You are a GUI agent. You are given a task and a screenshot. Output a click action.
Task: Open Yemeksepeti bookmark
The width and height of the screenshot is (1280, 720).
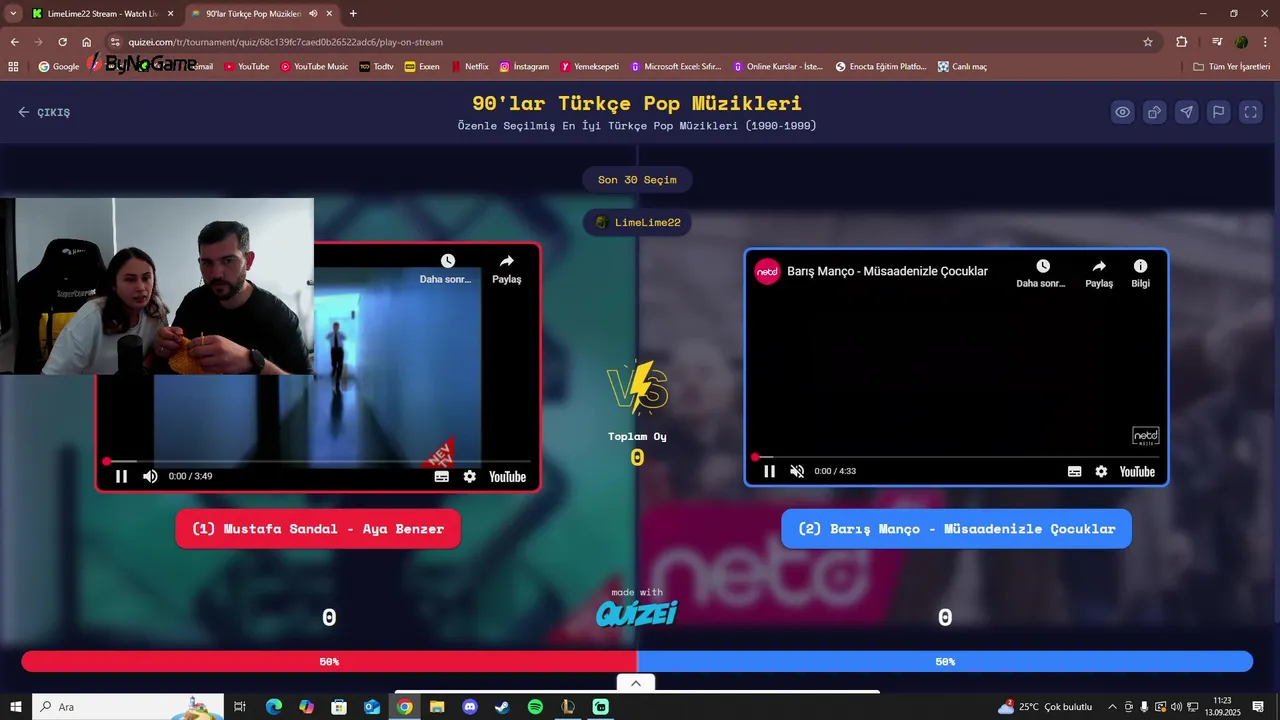(x=591, y=66)
